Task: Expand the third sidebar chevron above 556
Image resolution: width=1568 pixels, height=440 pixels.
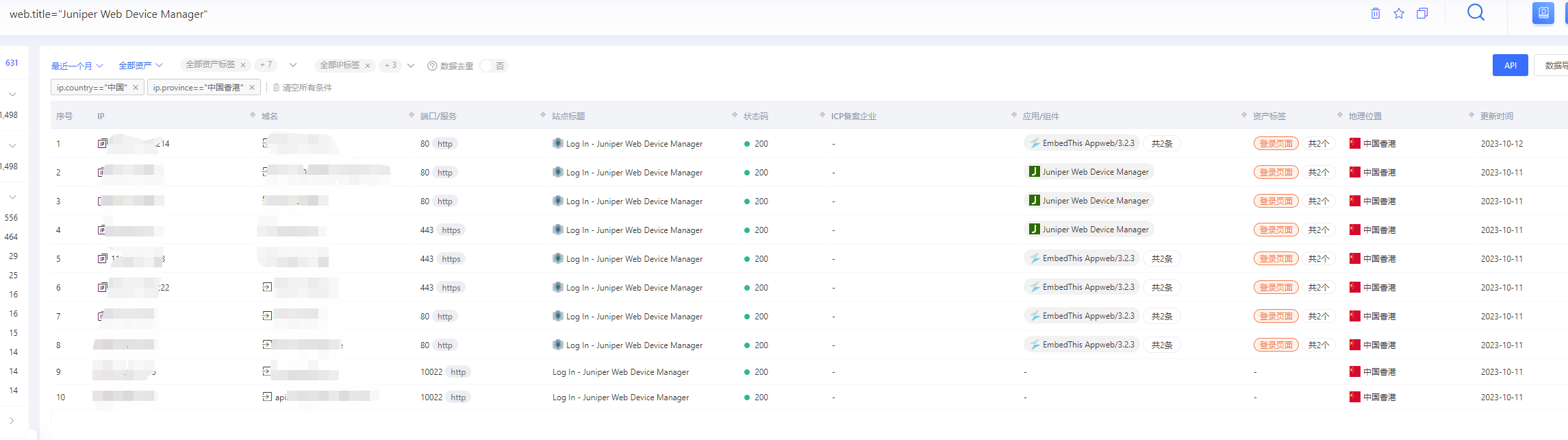Action: pyautogui.click(x=12, y=197)
